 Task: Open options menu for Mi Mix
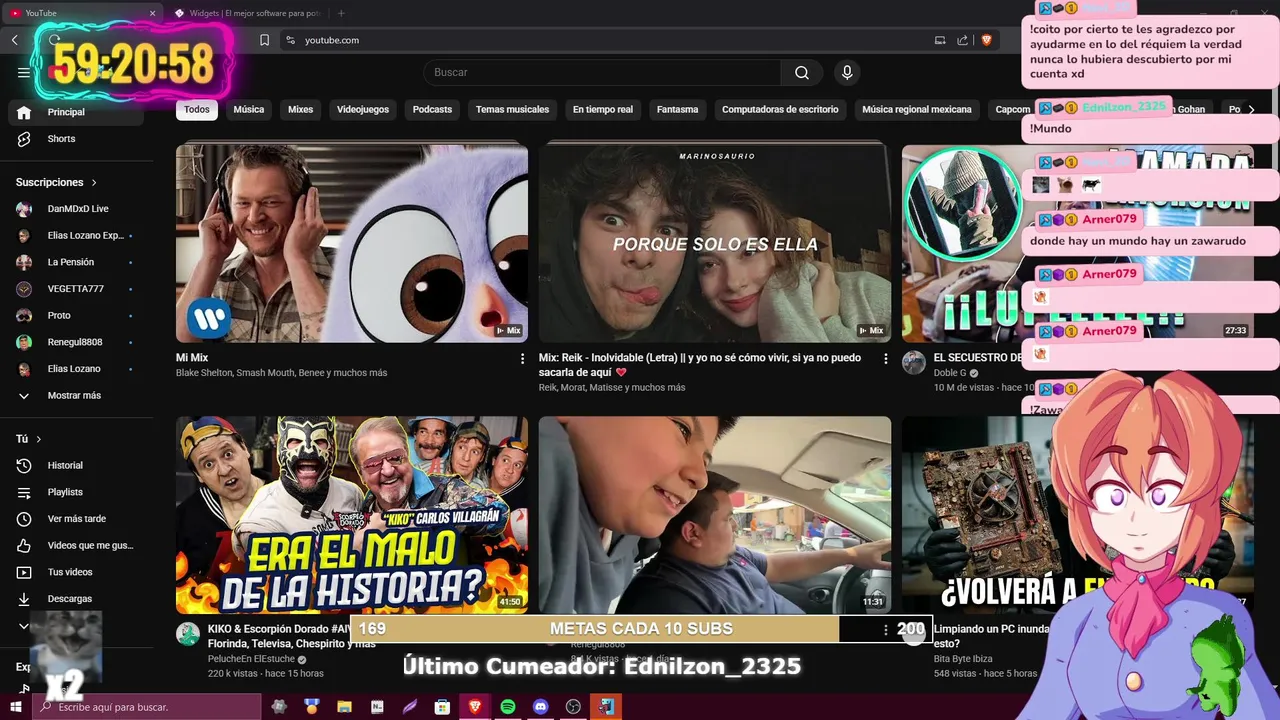coord(522,358)
